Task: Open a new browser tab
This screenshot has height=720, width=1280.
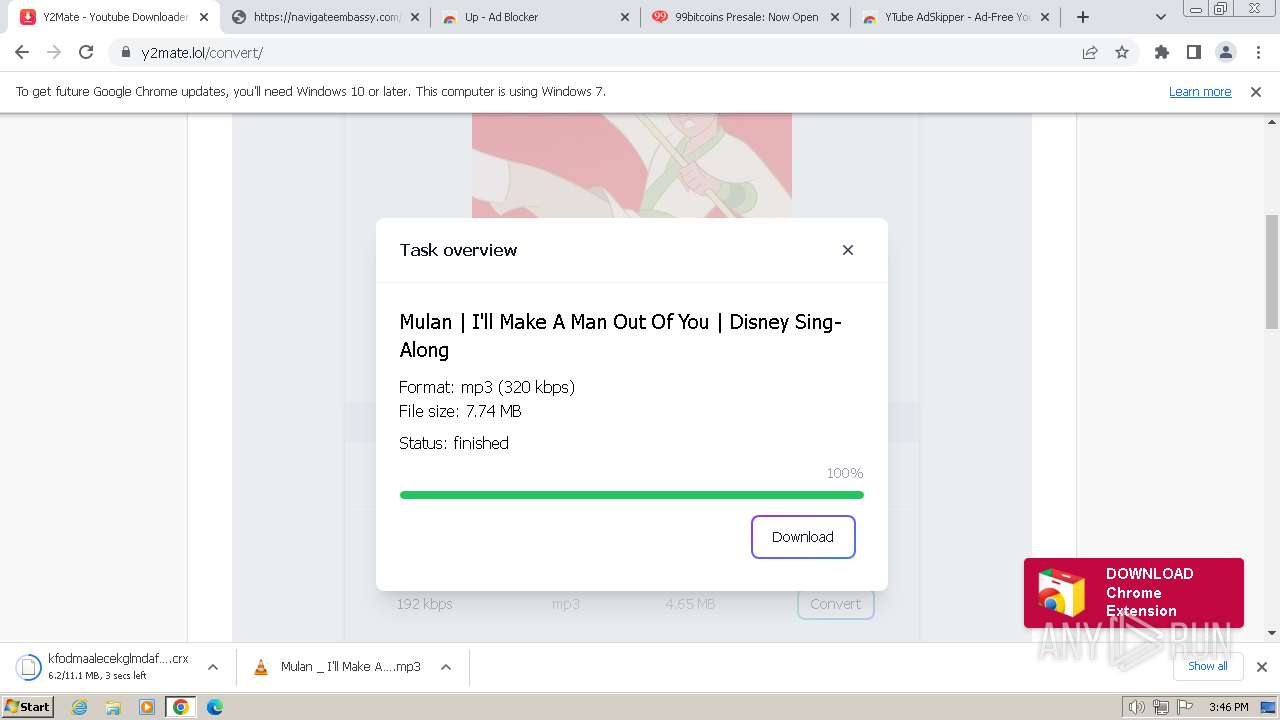Action: [x=1083, y=17]
